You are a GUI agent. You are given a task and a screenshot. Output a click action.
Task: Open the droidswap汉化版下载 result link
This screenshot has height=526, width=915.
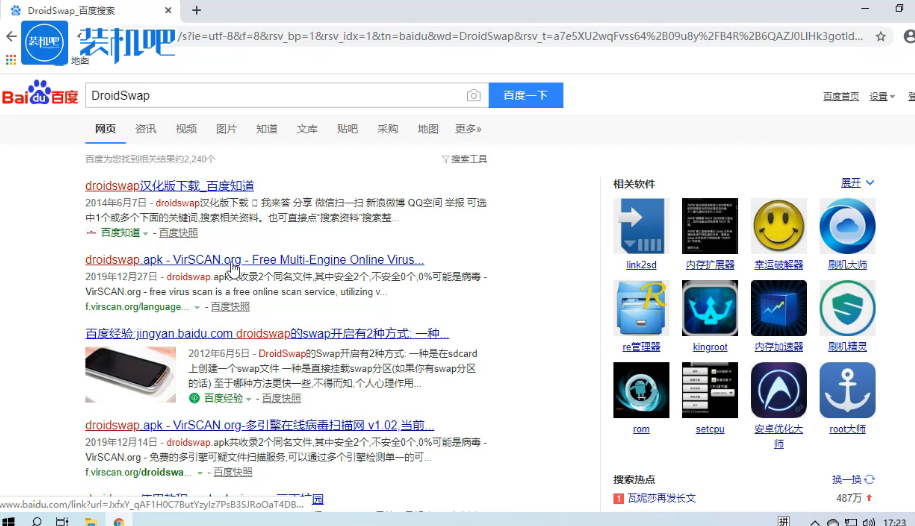point(169,186)
